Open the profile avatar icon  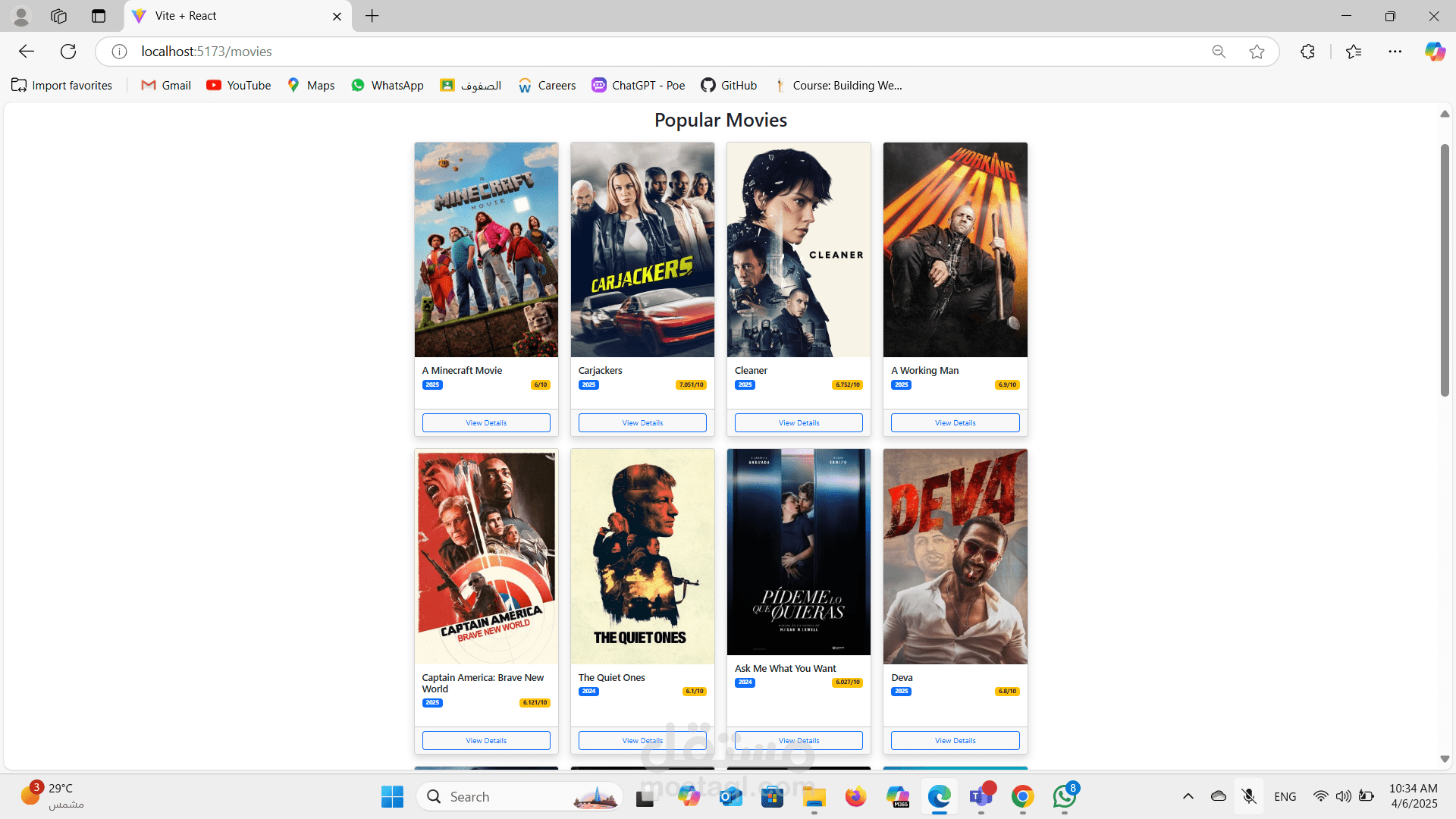click(x=21, y=16)
